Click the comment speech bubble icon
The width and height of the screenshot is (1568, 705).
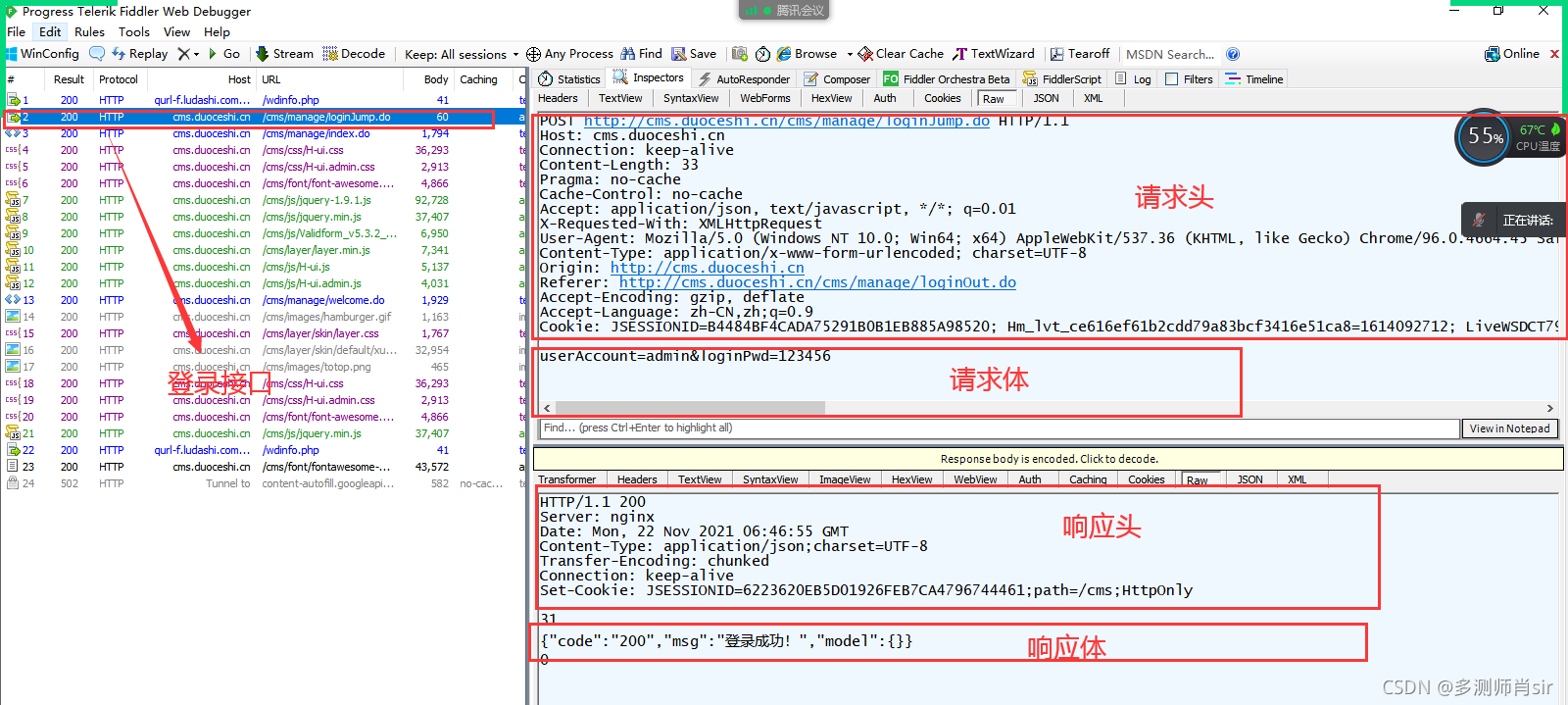click(97, 54)
